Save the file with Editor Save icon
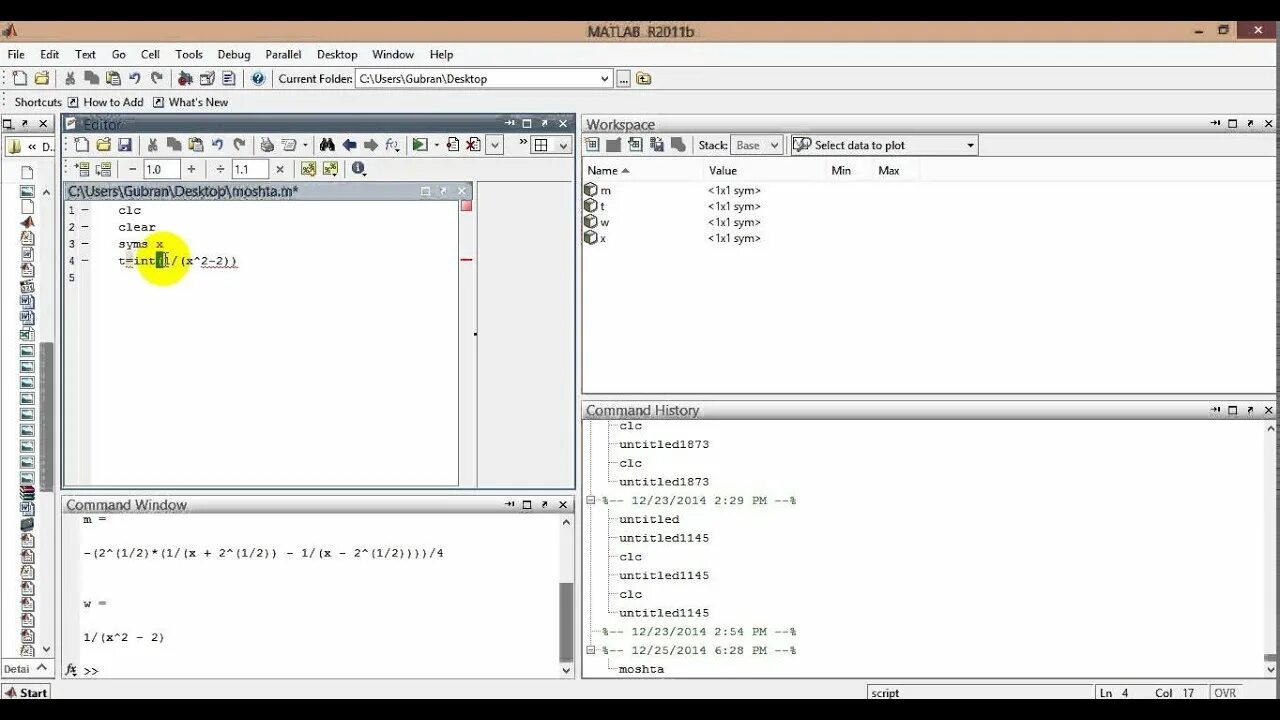Screen dimensions: 1280x720 tap(125, 145)
